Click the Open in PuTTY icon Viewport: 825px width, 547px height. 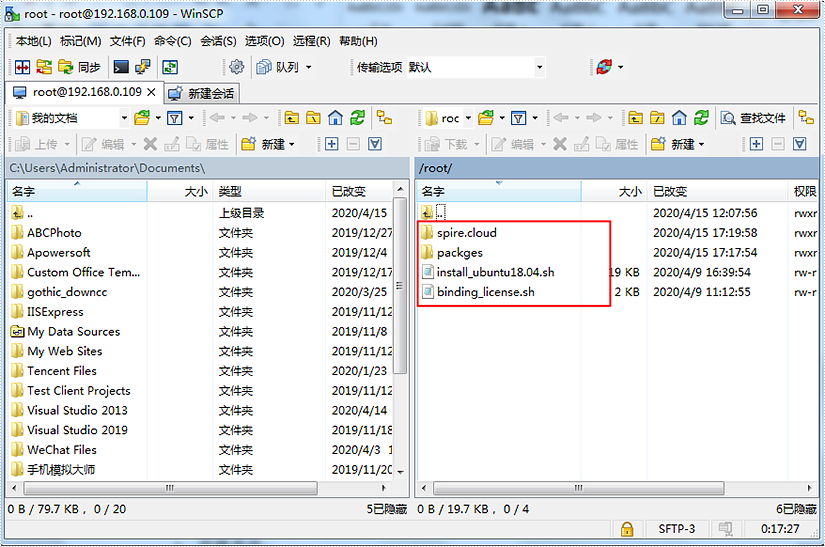click(143, 67)
